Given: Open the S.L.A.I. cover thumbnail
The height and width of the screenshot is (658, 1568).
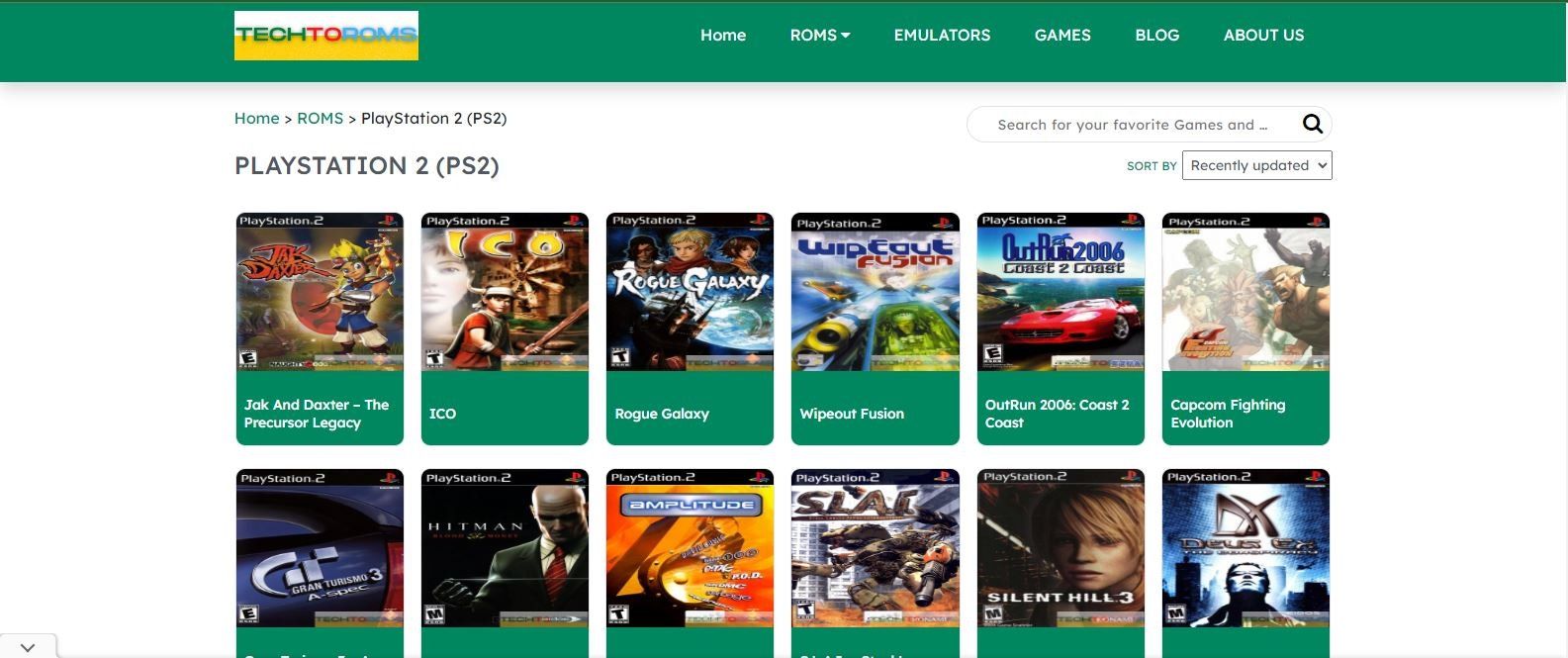Looking at the screenshot, I should pos(876,548).
